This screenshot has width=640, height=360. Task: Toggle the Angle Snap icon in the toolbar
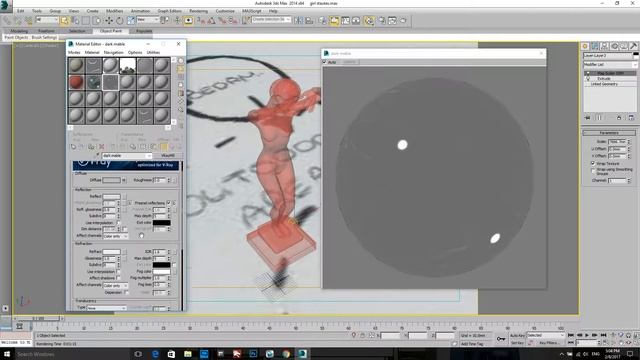pyautogui.click(x=211, y=20)
